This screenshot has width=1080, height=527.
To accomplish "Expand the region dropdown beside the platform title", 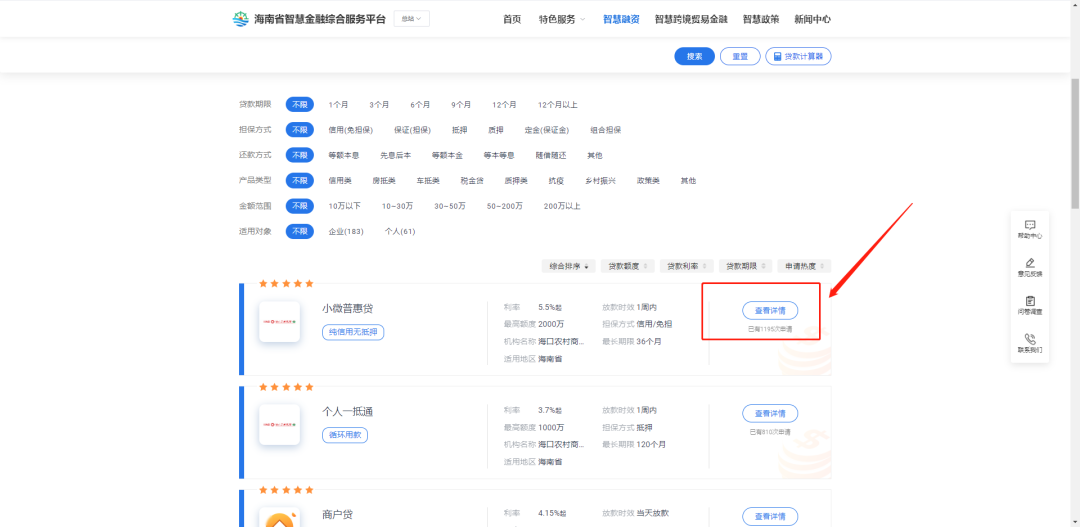I will [411, 19].
